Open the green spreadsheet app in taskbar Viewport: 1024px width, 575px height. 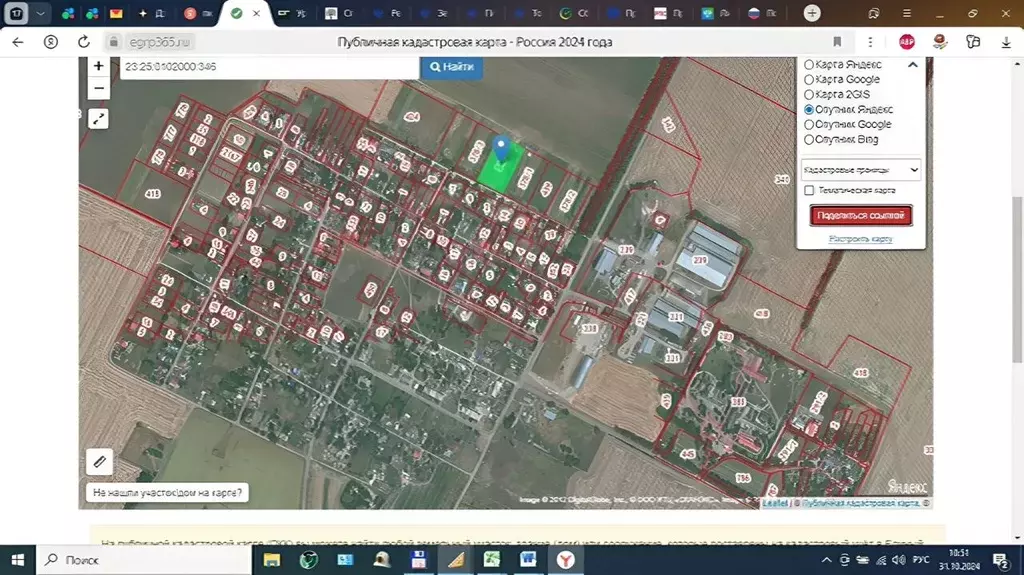click(x=491, y=560)
